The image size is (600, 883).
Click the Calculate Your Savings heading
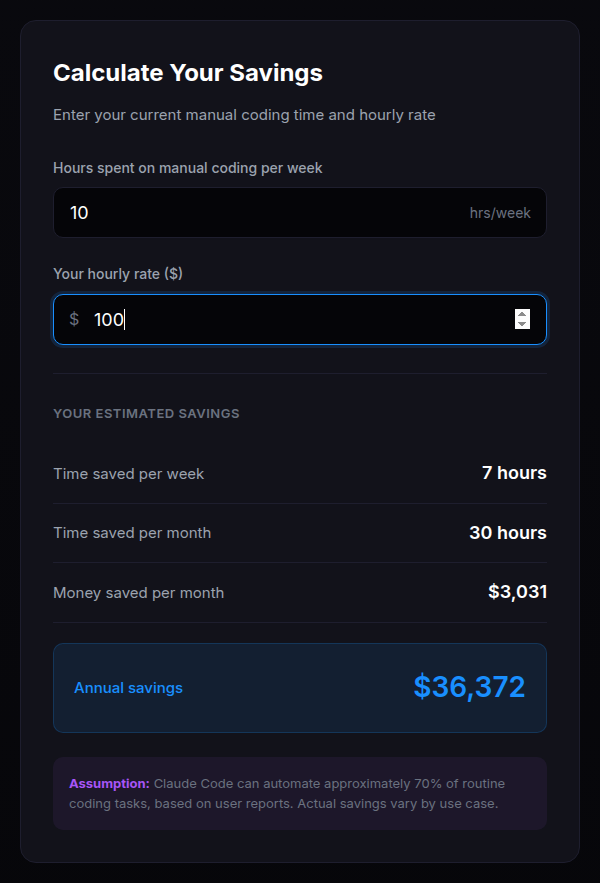pyautogui.click(x=187, y=73)
